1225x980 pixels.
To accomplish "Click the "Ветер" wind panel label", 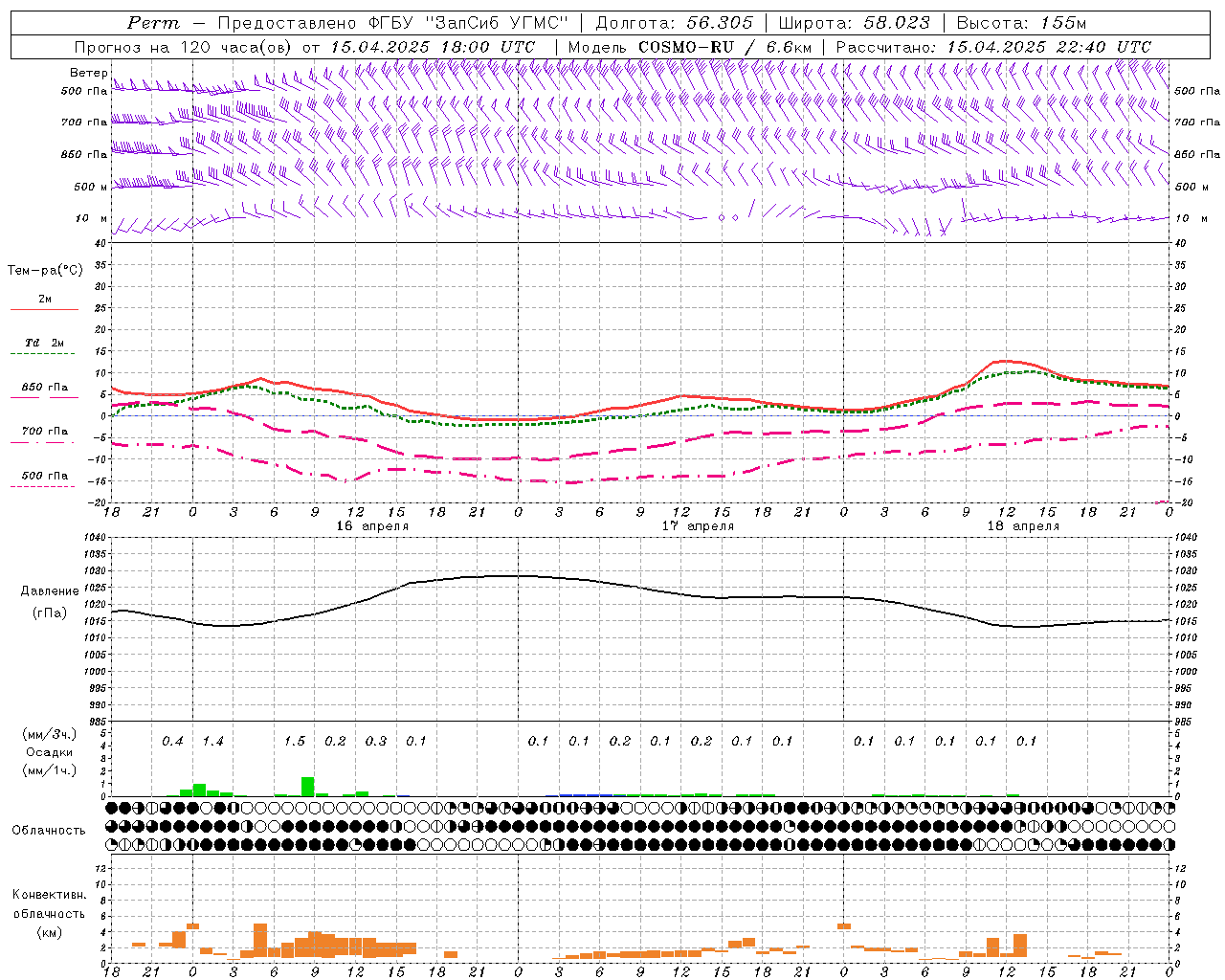I will 89,73.
